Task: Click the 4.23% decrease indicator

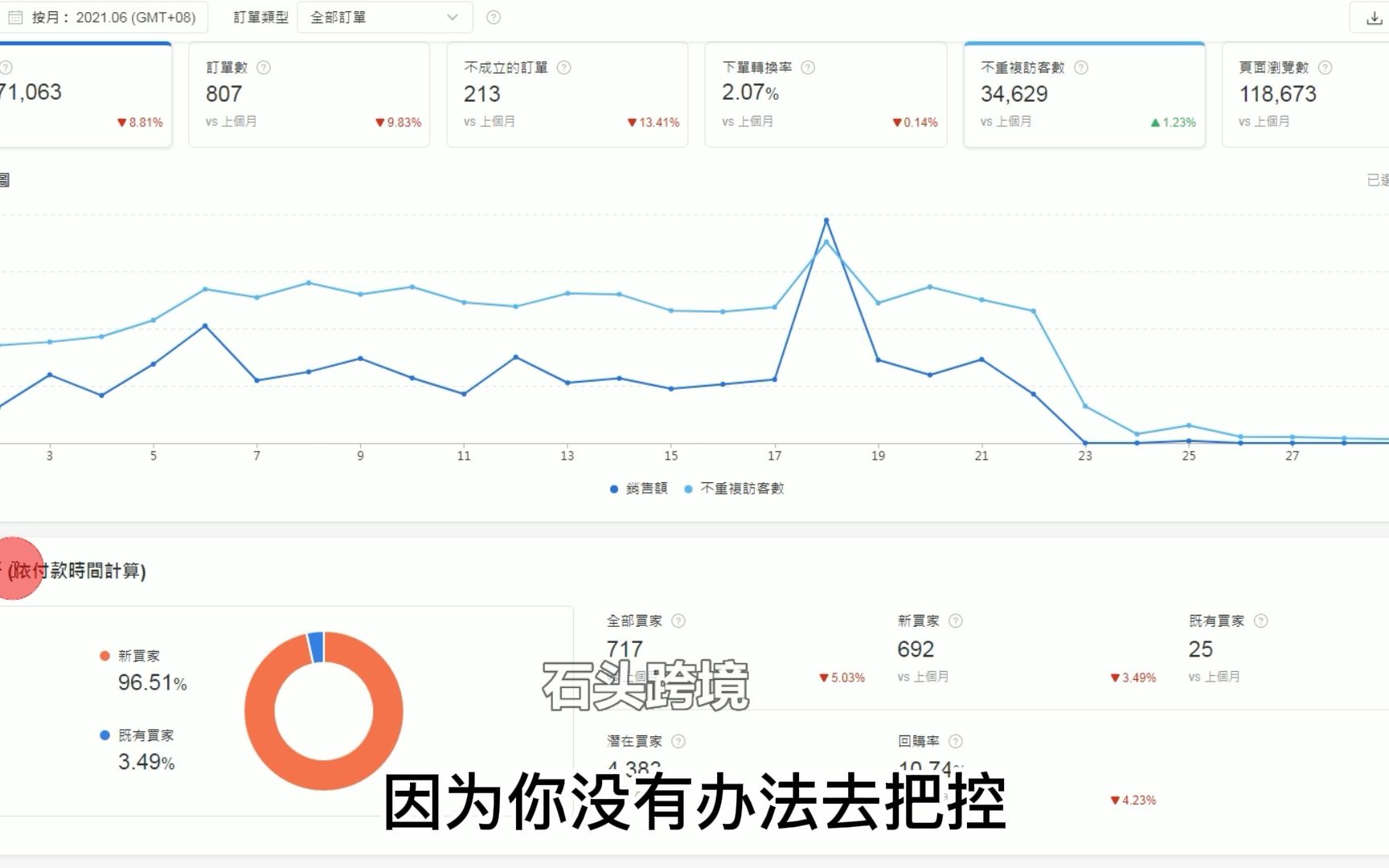Action: pos(1133,800)
